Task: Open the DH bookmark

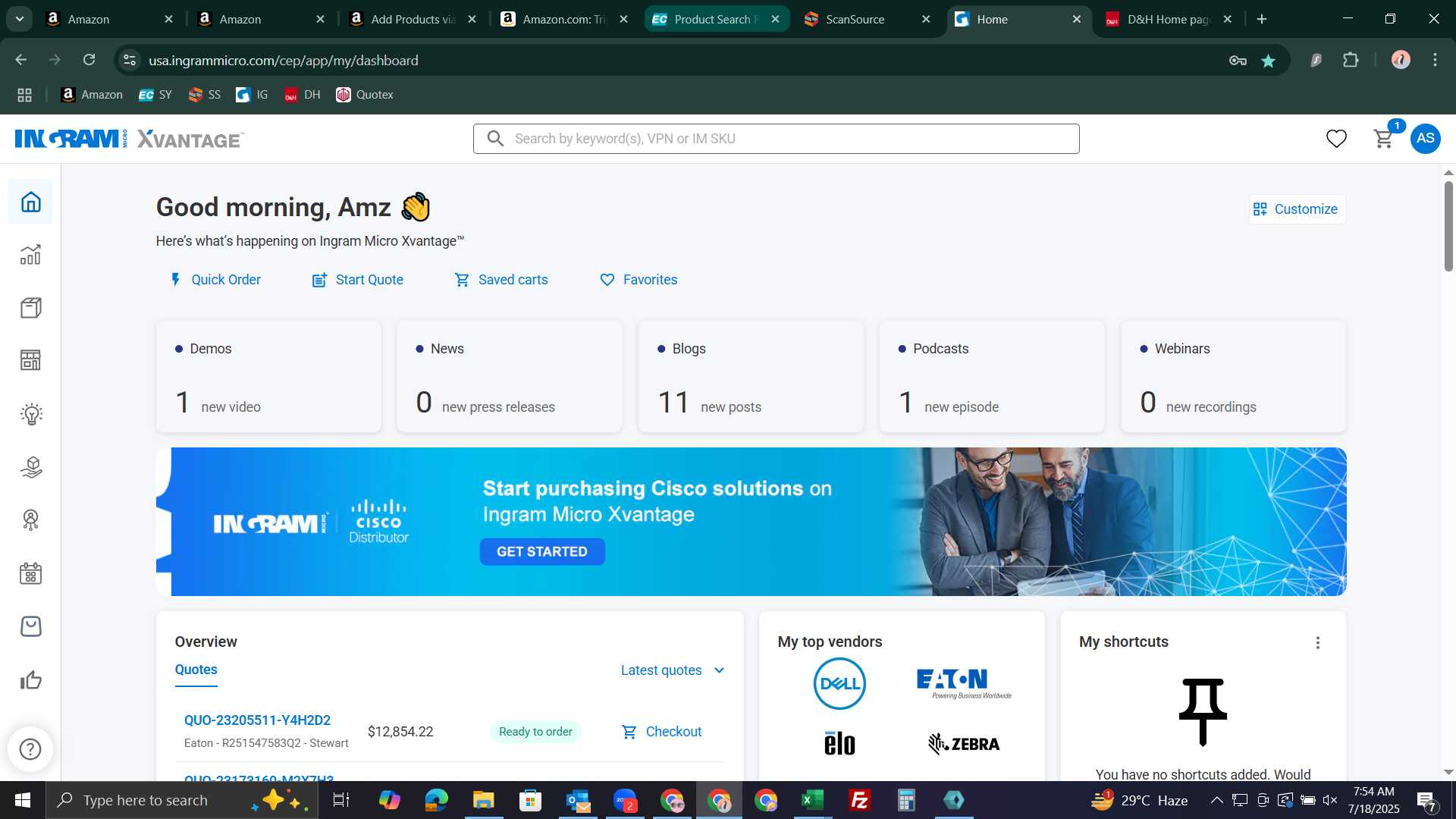Action: click(302, 95)
